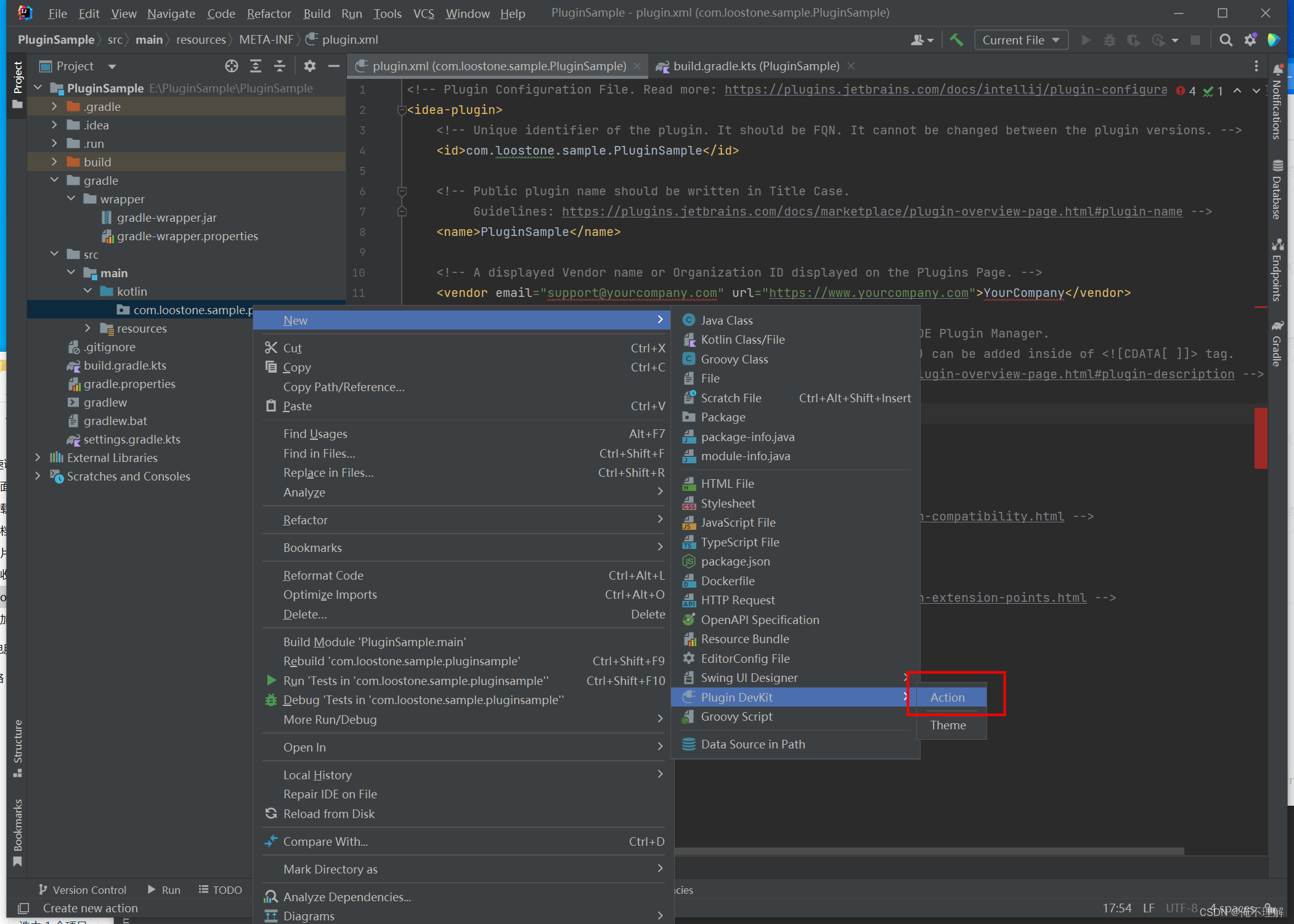The height and width of the screenshot is (924, 1294).
Task: Click the editor horizontal scrollbar
Action: click(x=929, y=851)
